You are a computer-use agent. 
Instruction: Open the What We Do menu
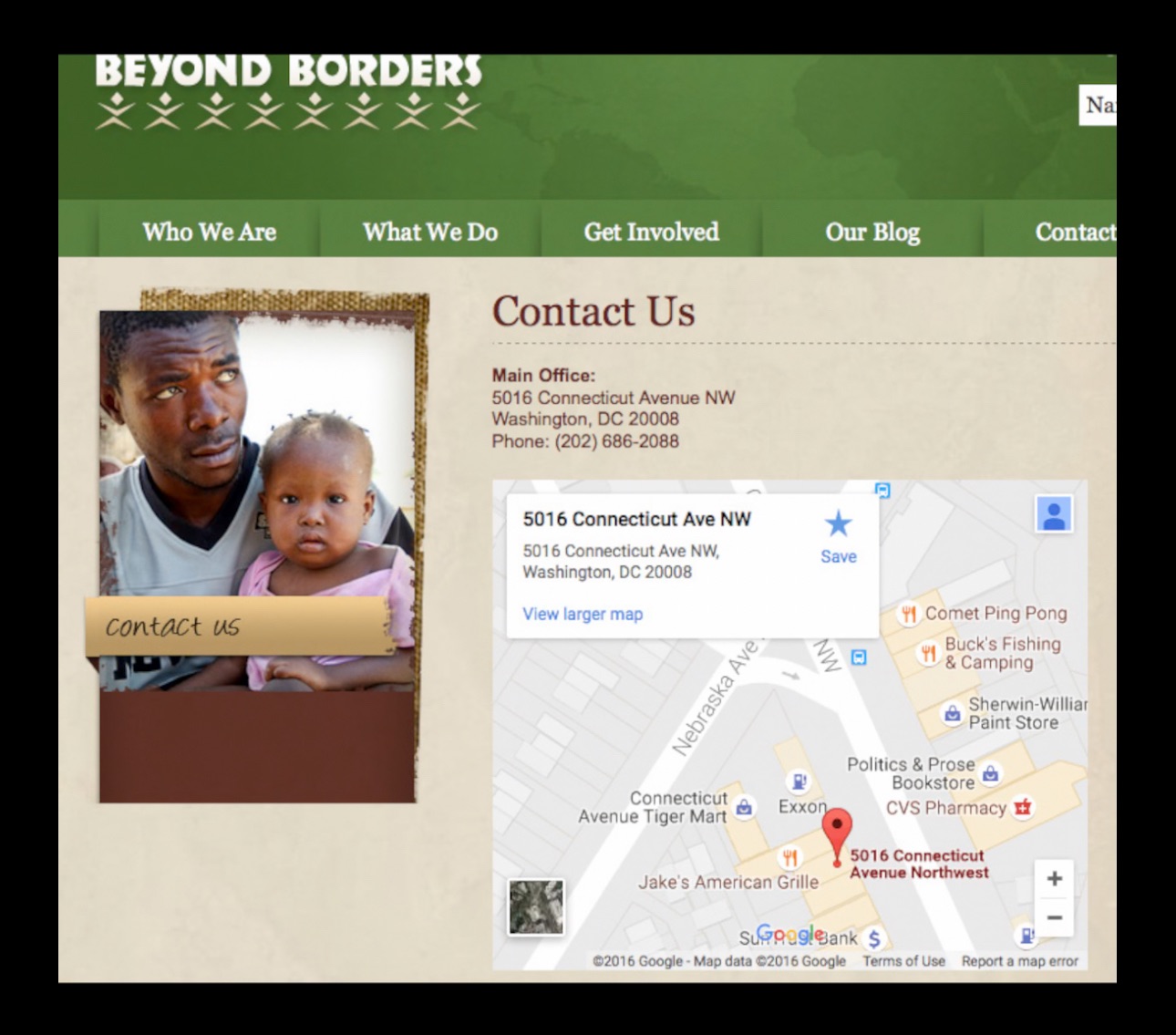point(430,232)
